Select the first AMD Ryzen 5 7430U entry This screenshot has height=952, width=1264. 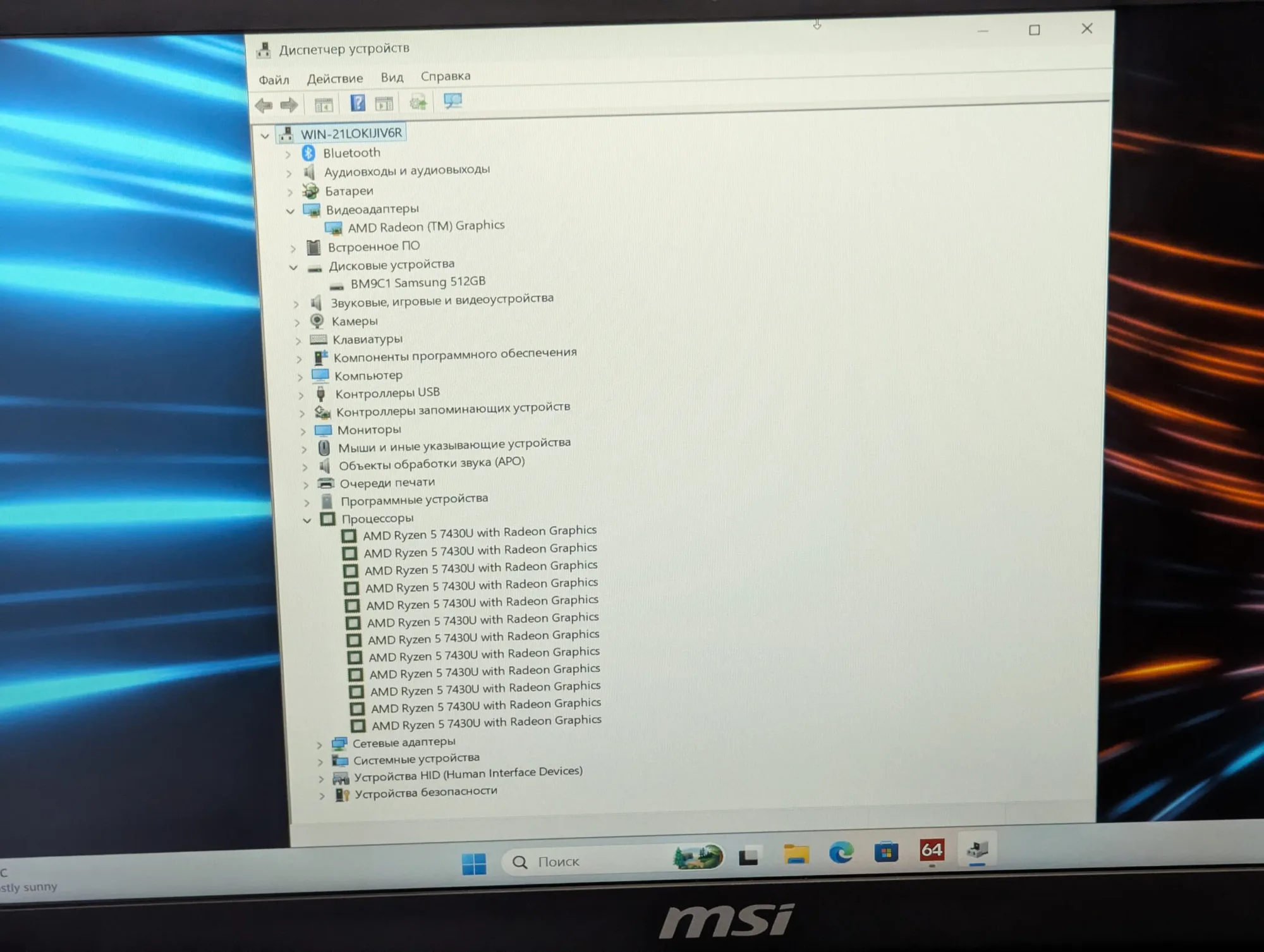click(x=480, y=532)
